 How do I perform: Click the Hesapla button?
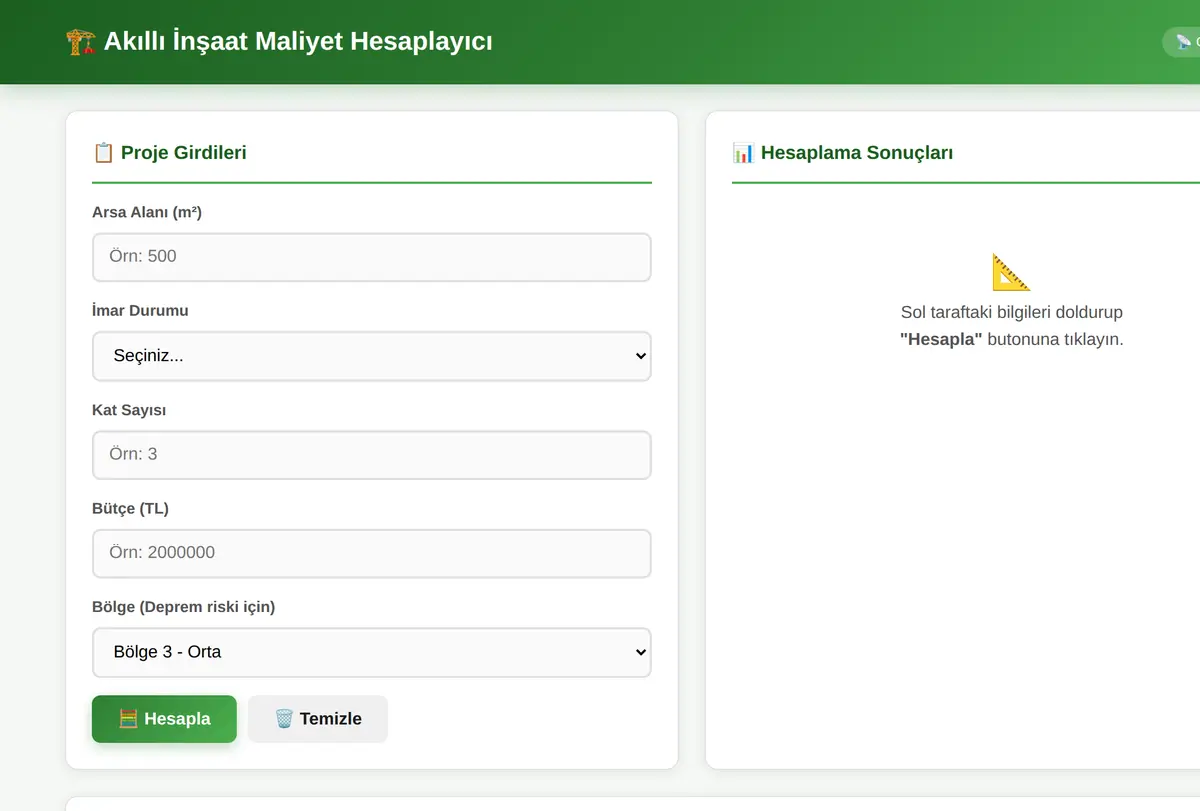[x=164, y=719]
